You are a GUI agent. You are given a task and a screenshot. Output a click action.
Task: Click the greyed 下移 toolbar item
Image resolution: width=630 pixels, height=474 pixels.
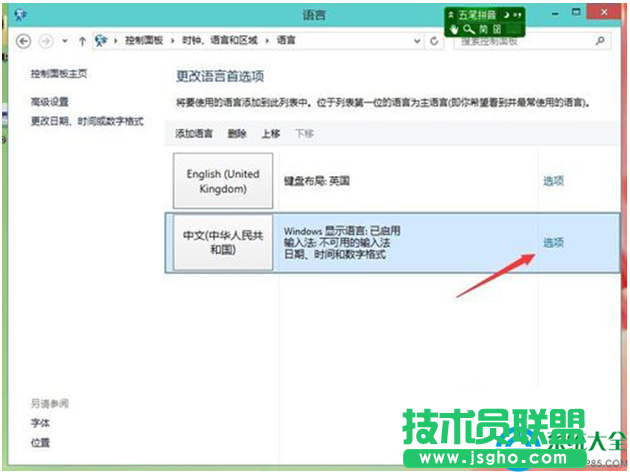point(305,133)
